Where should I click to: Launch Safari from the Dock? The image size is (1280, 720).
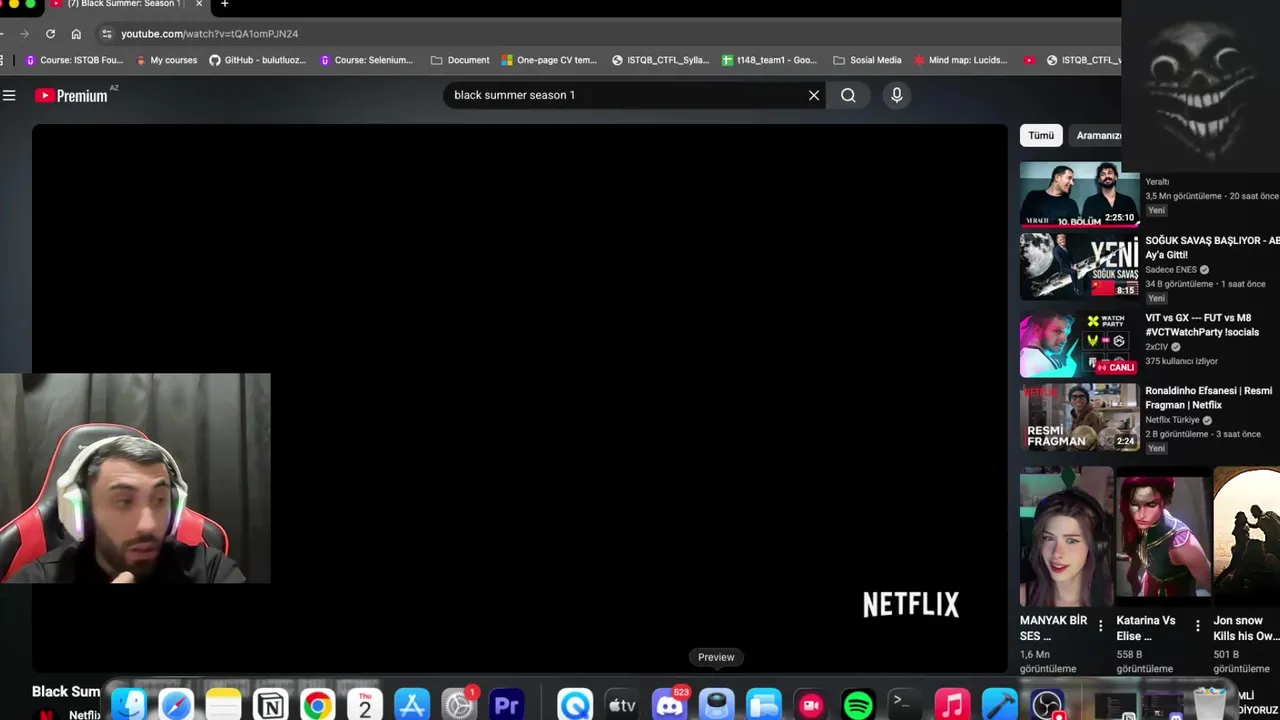[177, 705]
